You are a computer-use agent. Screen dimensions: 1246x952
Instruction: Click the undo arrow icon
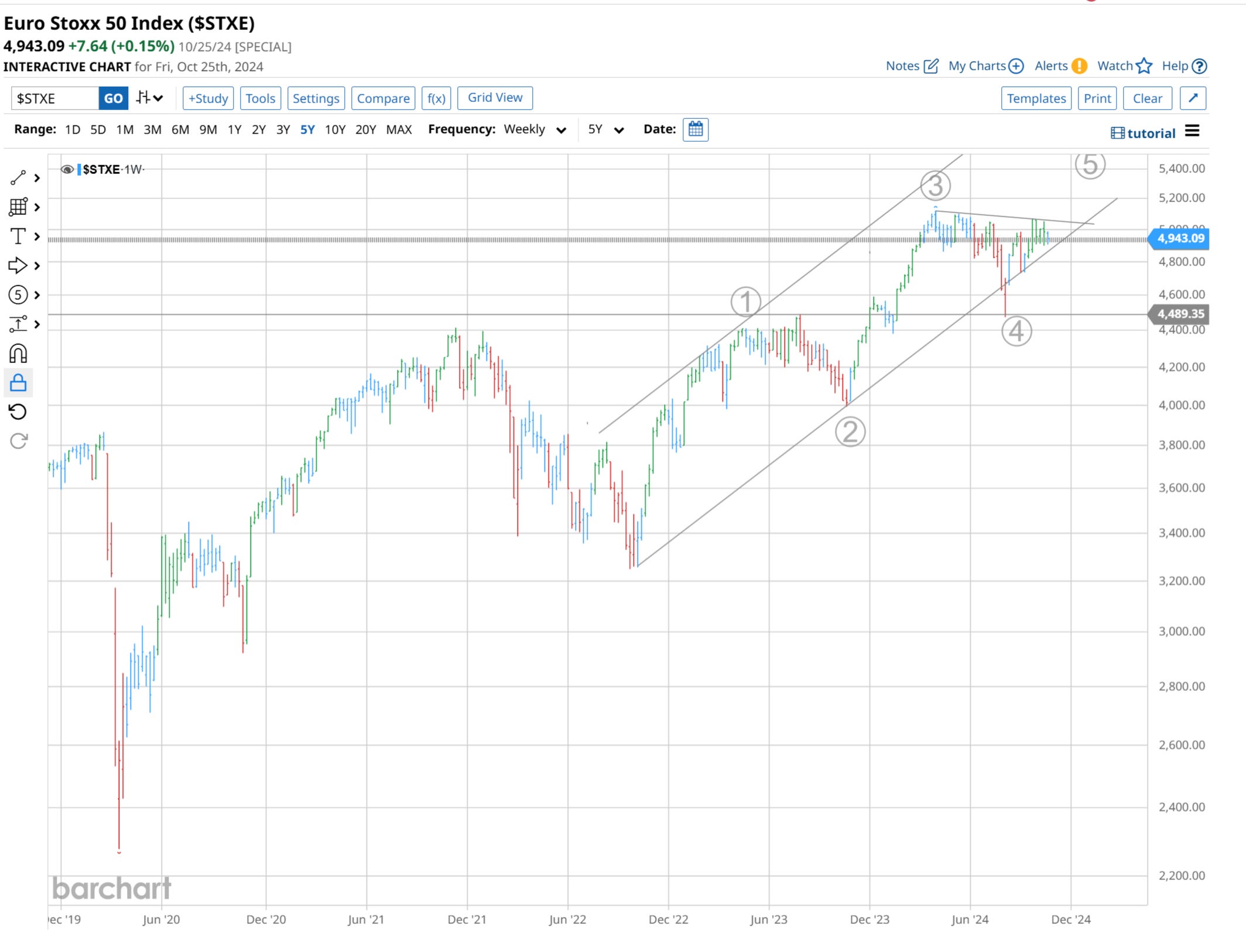(x=18, y=412)
